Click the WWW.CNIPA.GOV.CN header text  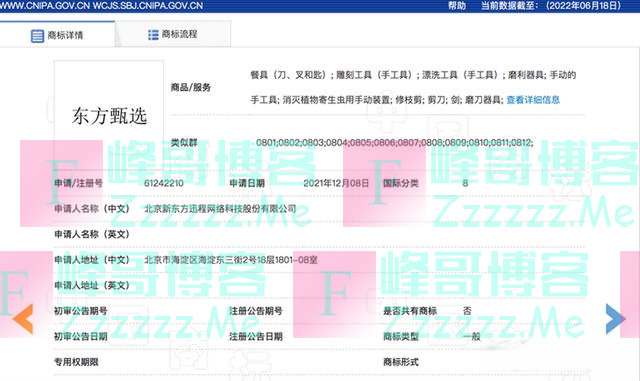(44, 6)
